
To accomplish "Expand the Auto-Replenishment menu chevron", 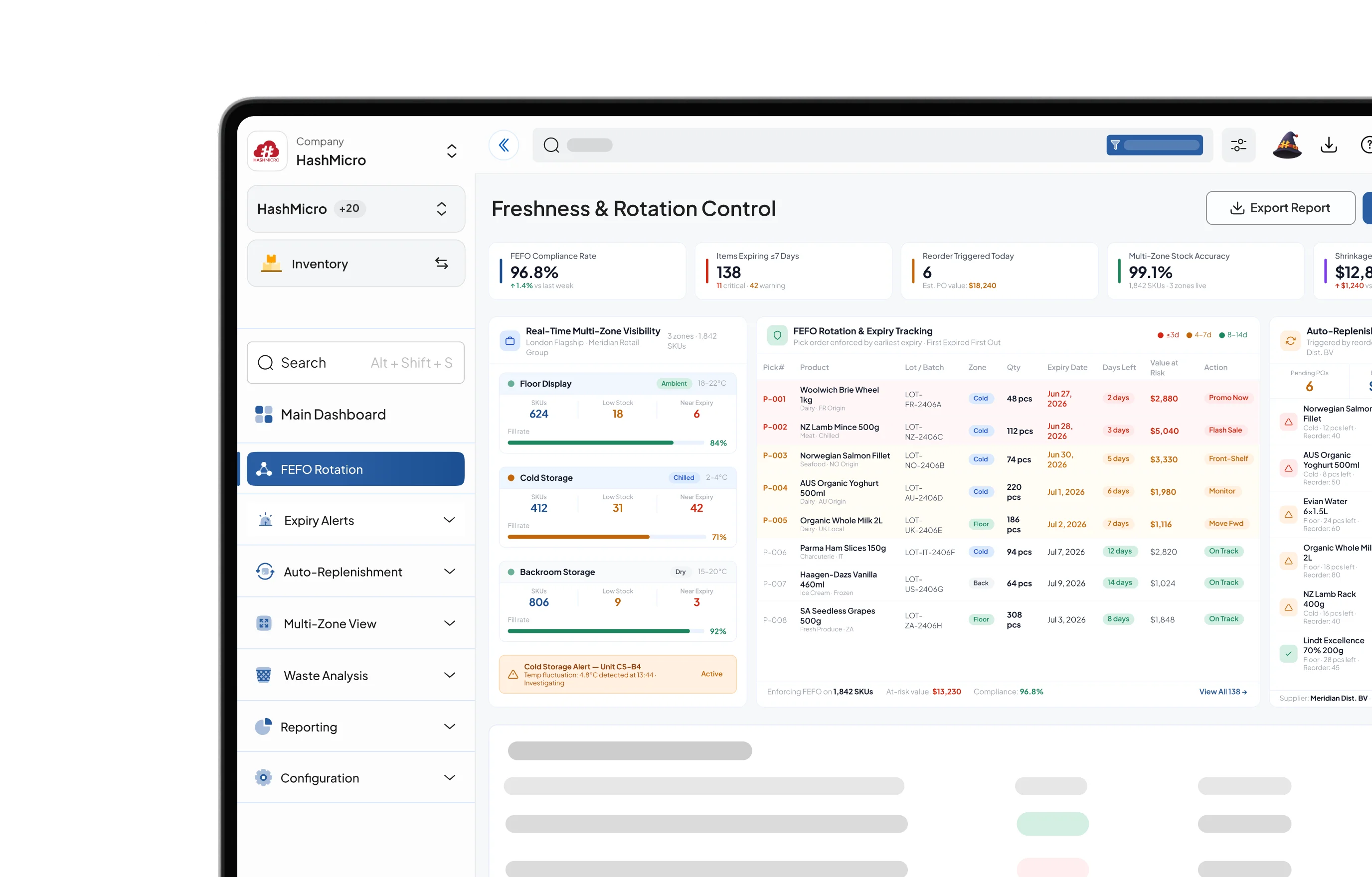I will tap(450, 571).
